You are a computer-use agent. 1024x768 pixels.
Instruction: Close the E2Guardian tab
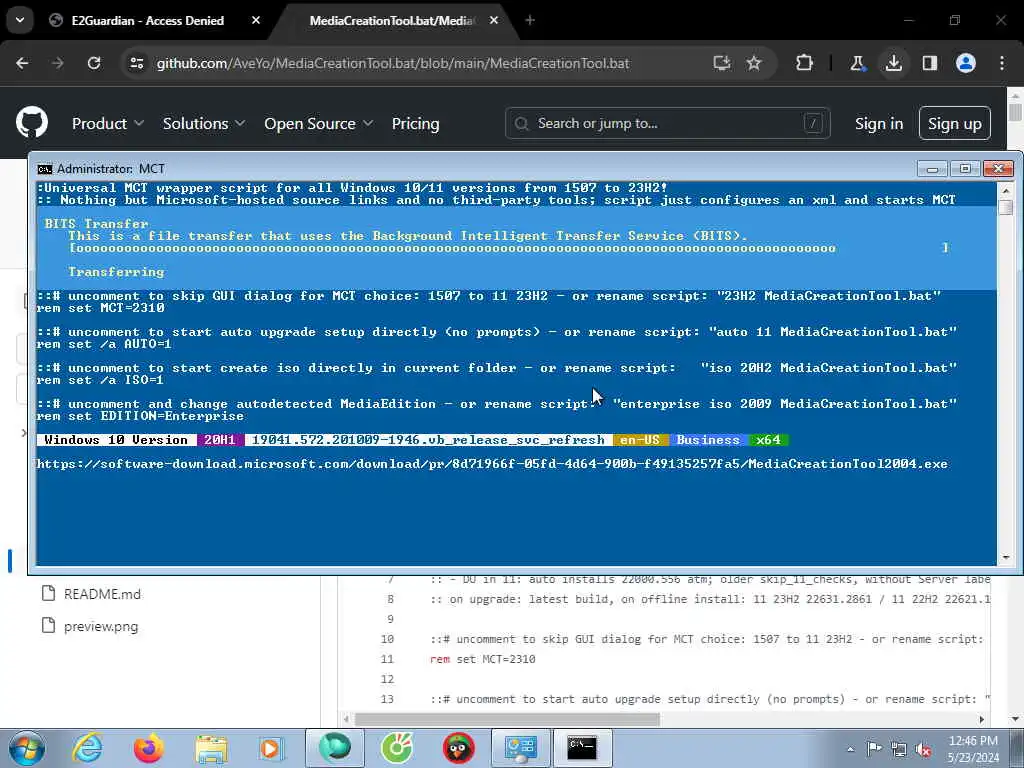(256, 20)
